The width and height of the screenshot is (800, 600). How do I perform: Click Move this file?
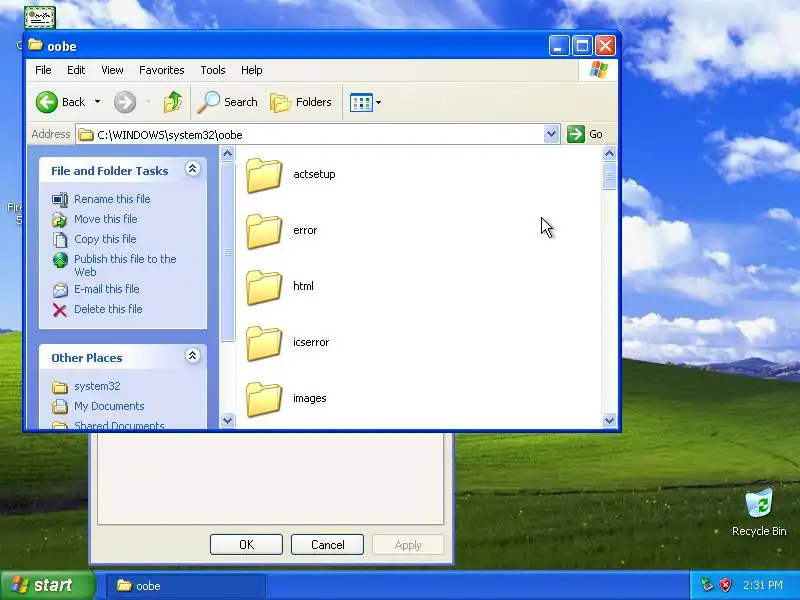(x=106, y=219)
